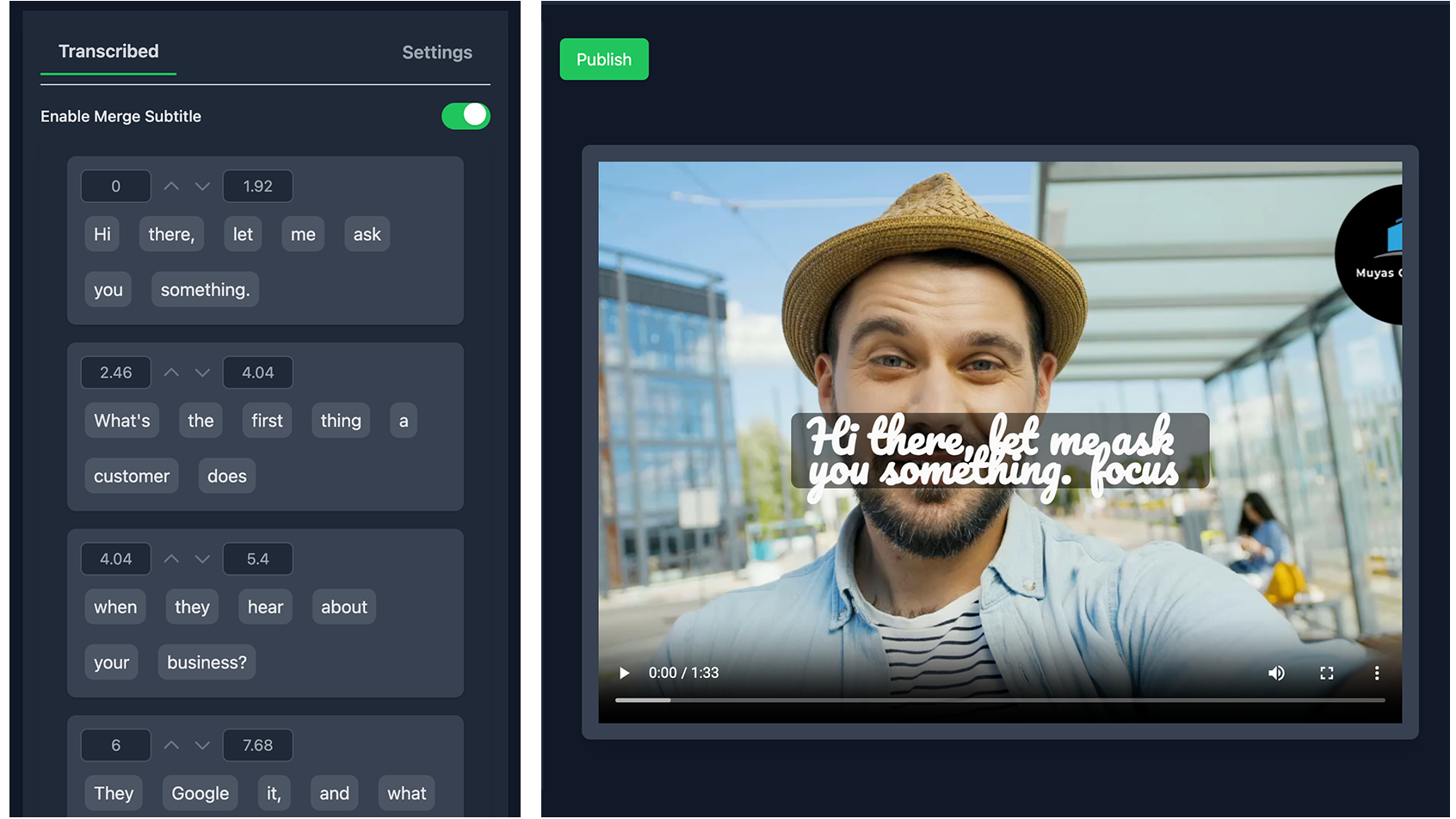1456x819 pixels.
Task: Select the word chip 'ask'
Action: [367, 234]
